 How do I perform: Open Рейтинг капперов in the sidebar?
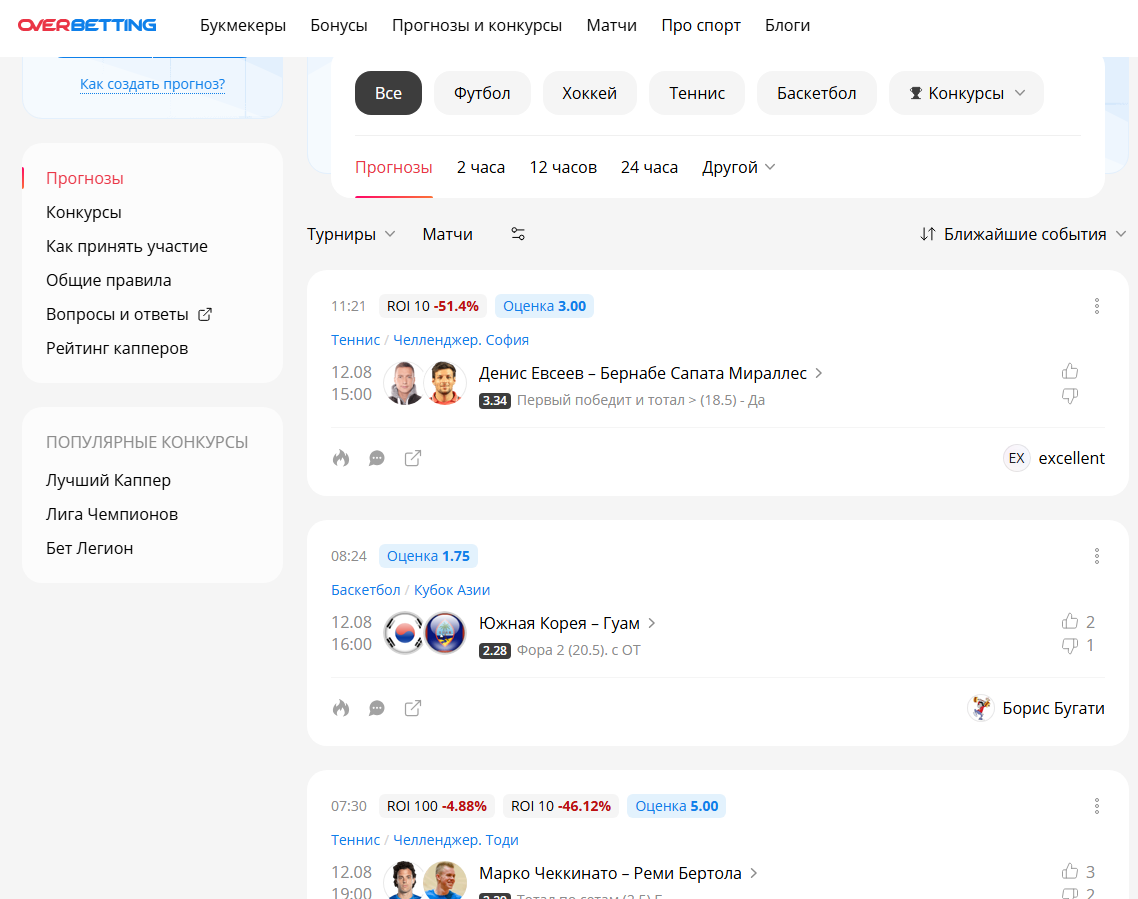pyautogui.click(x=116, y=347)
